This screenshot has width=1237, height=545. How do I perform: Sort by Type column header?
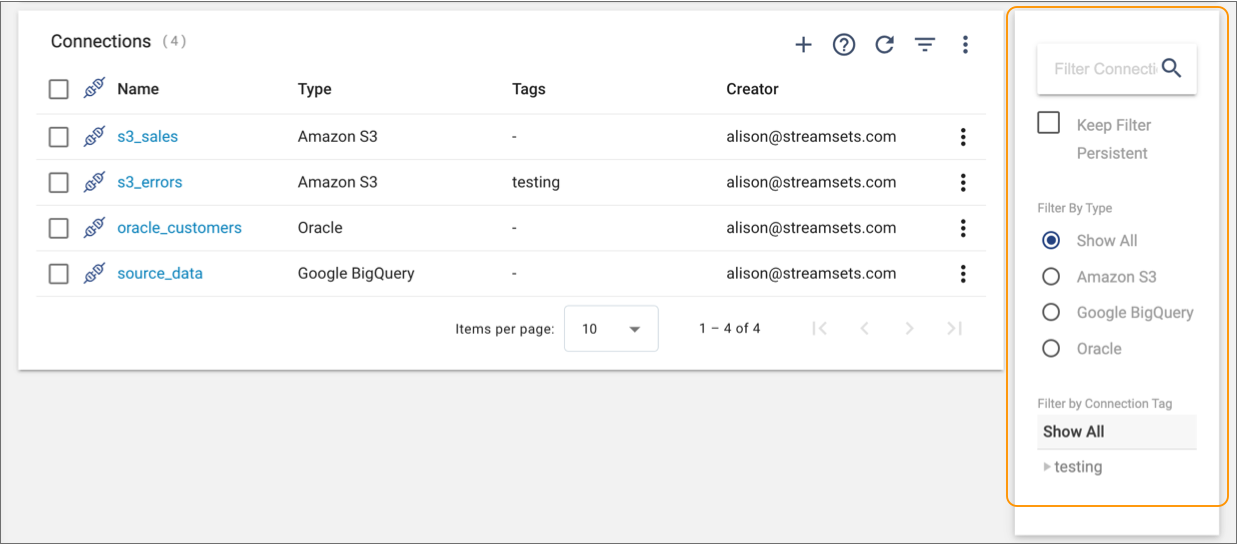pos(314,89)
